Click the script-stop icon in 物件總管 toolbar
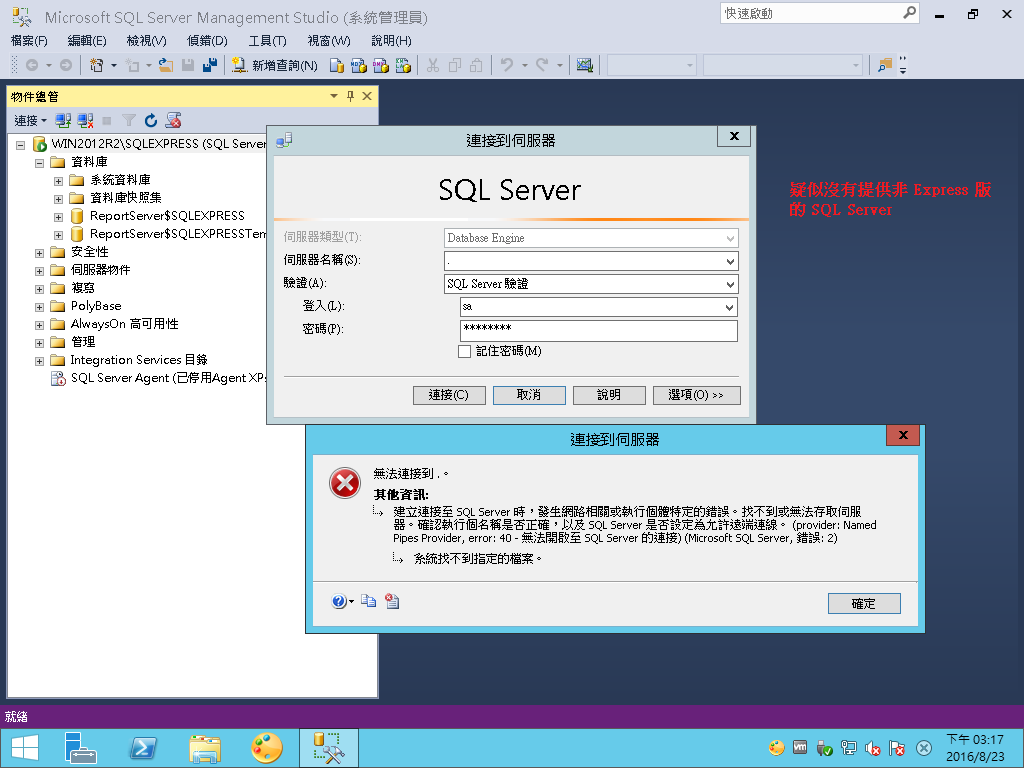 173,120
